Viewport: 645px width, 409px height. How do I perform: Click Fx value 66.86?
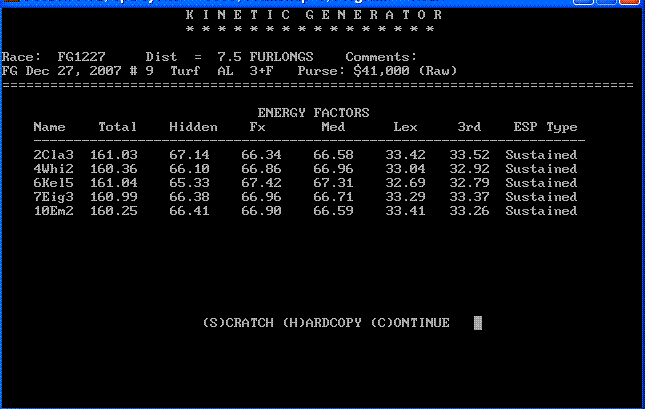[x=261, y=169]
